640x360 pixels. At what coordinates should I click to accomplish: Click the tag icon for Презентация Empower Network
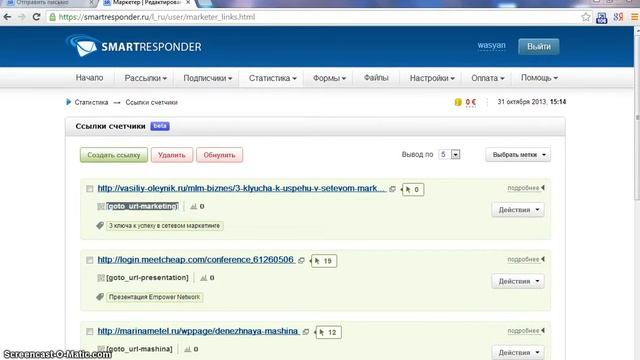click(x=100, y=297)
